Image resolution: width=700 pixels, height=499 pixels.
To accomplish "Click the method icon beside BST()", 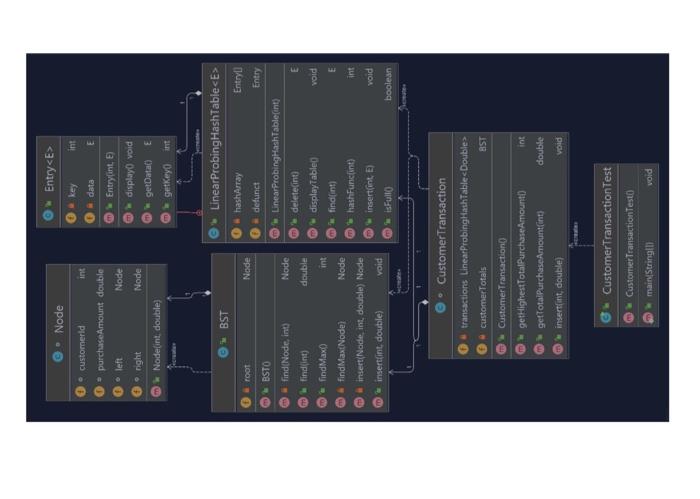I will coord(265,402).
